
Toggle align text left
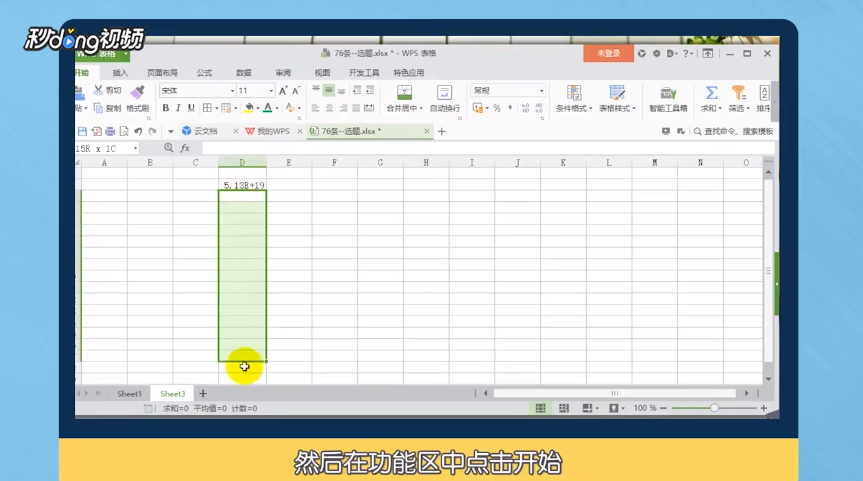(315, 108)
